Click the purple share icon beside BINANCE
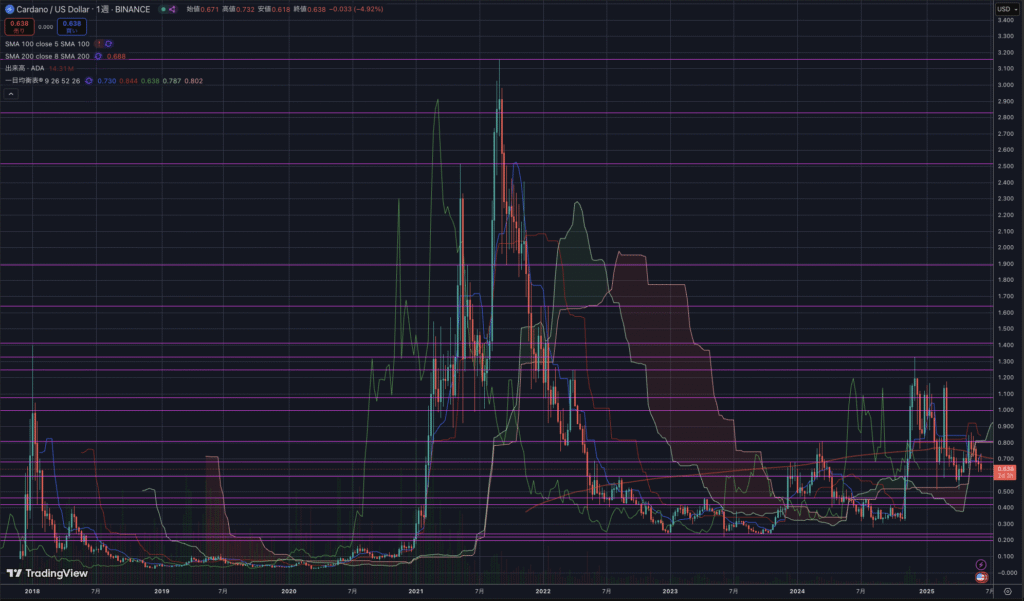The height and width of the screenshot is (601, 1024). (172, 9)
